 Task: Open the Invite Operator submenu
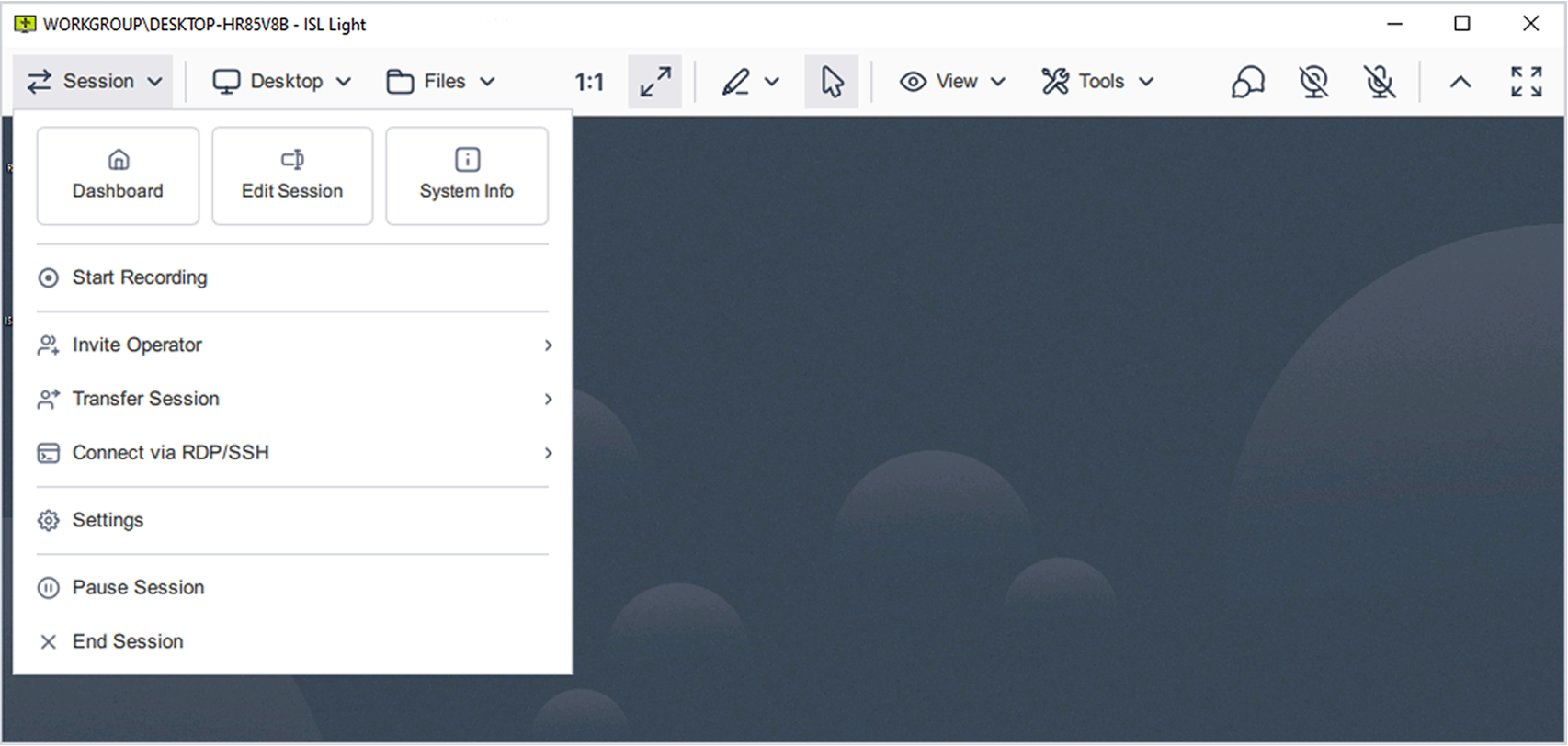click(x=137, y=345)
